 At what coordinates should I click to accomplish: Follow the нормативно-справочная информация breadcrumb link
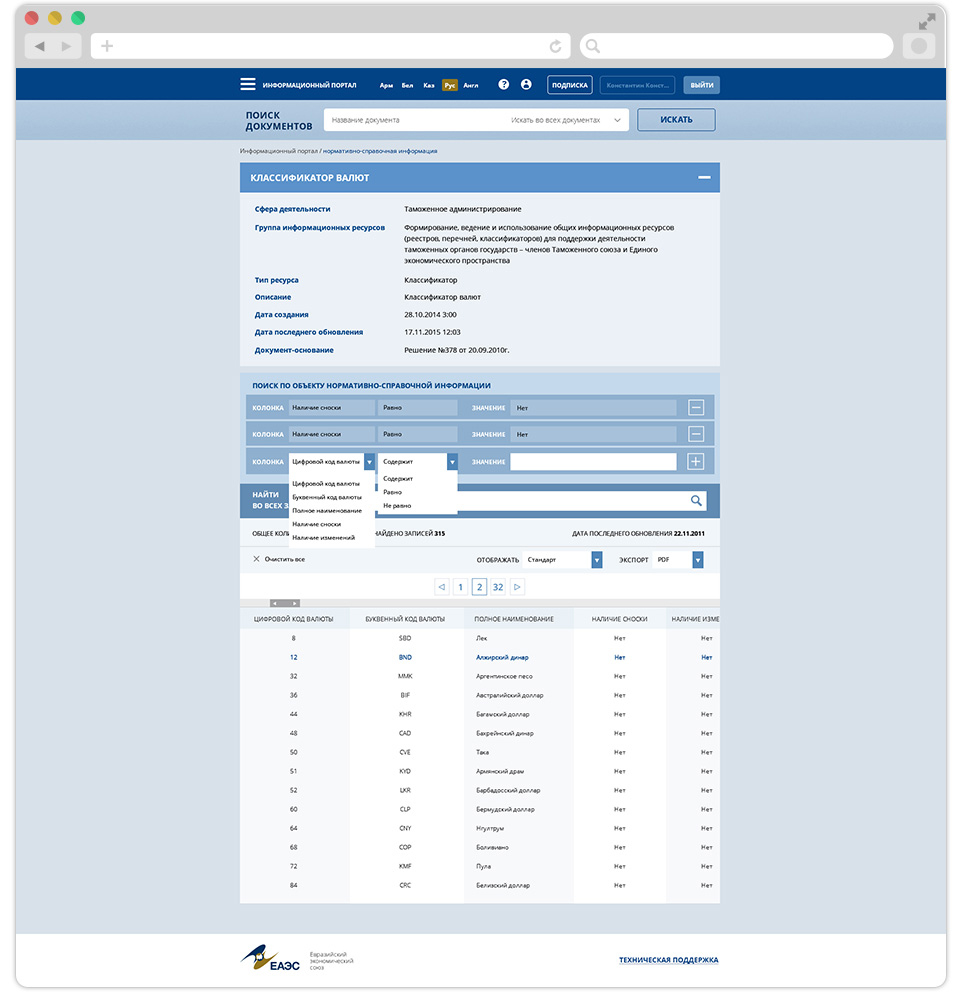click(x=380, y=151)
